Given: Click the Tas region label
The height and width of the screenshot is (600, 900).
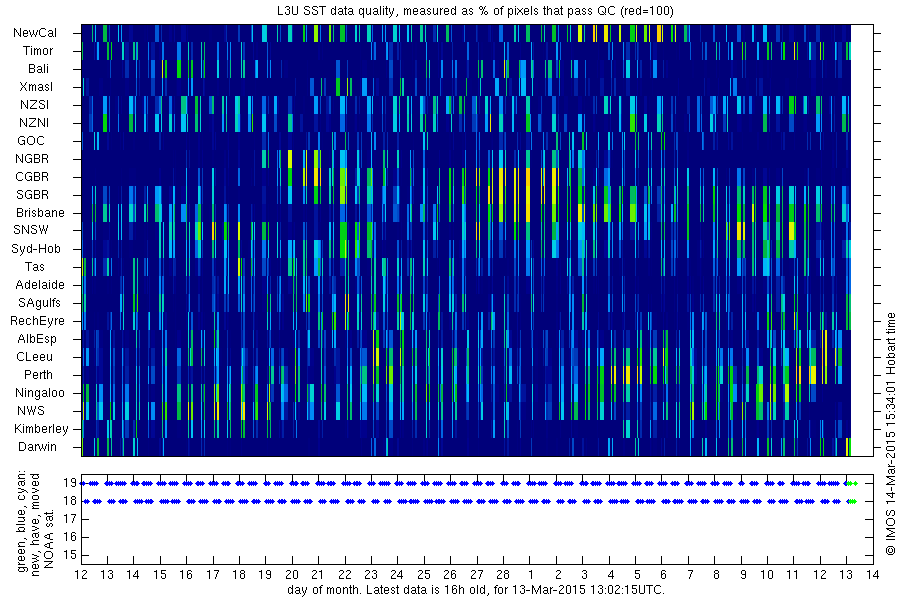Looking at the screenshot, I should pyautogui.click(x=34, y=266).
